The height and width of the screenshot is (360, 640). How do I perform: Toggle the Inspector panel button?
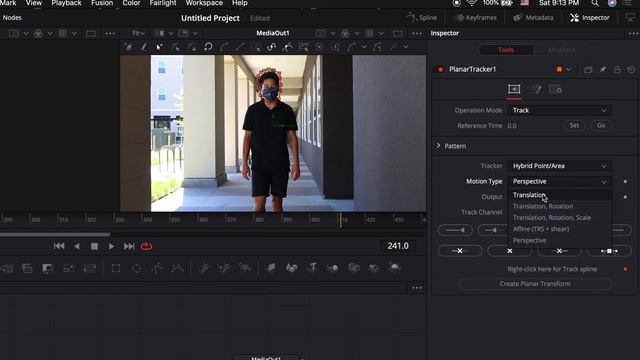[x=590, y=18]
